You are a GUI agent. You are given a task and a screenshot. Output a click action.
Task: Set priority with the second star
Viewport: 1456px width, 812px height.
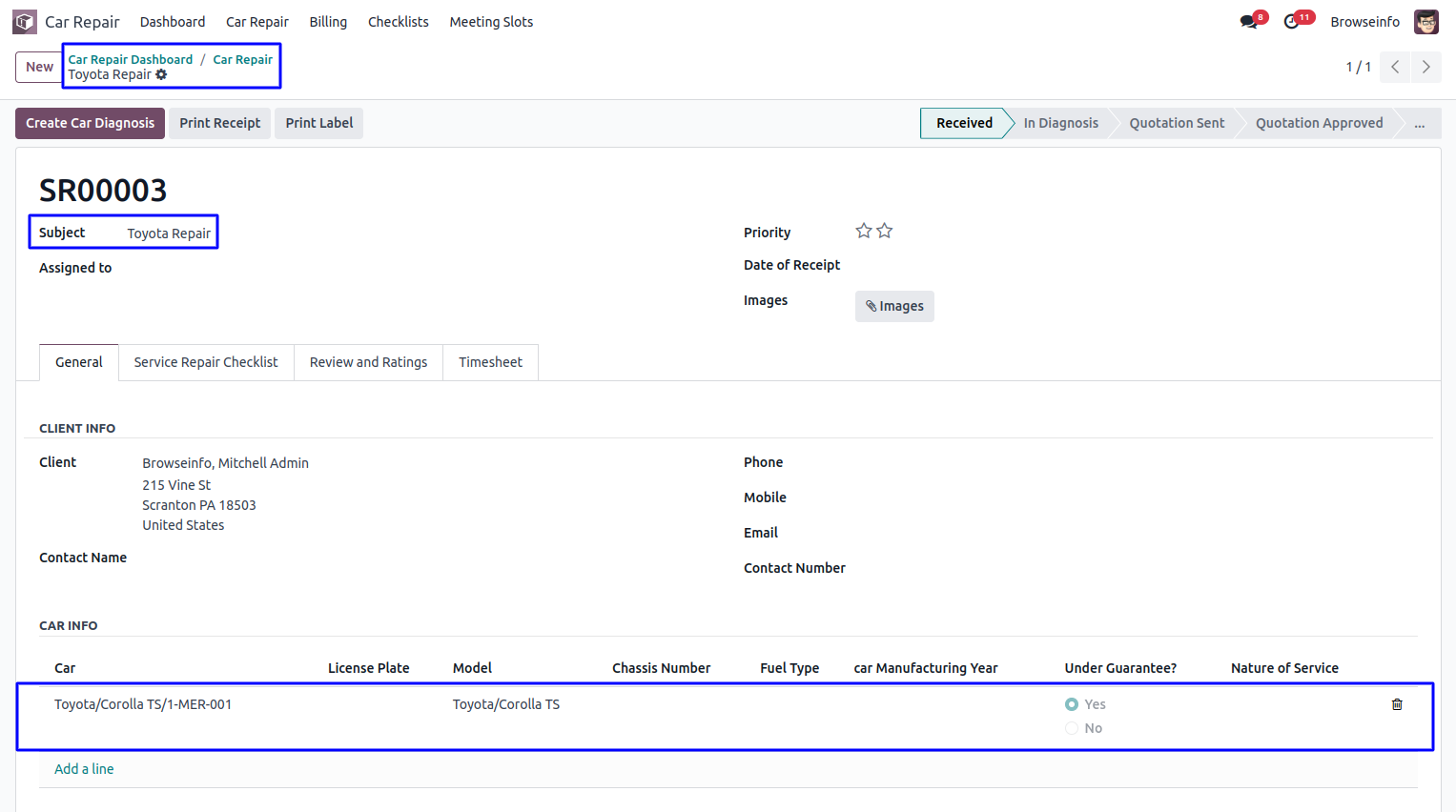(885, 231)
